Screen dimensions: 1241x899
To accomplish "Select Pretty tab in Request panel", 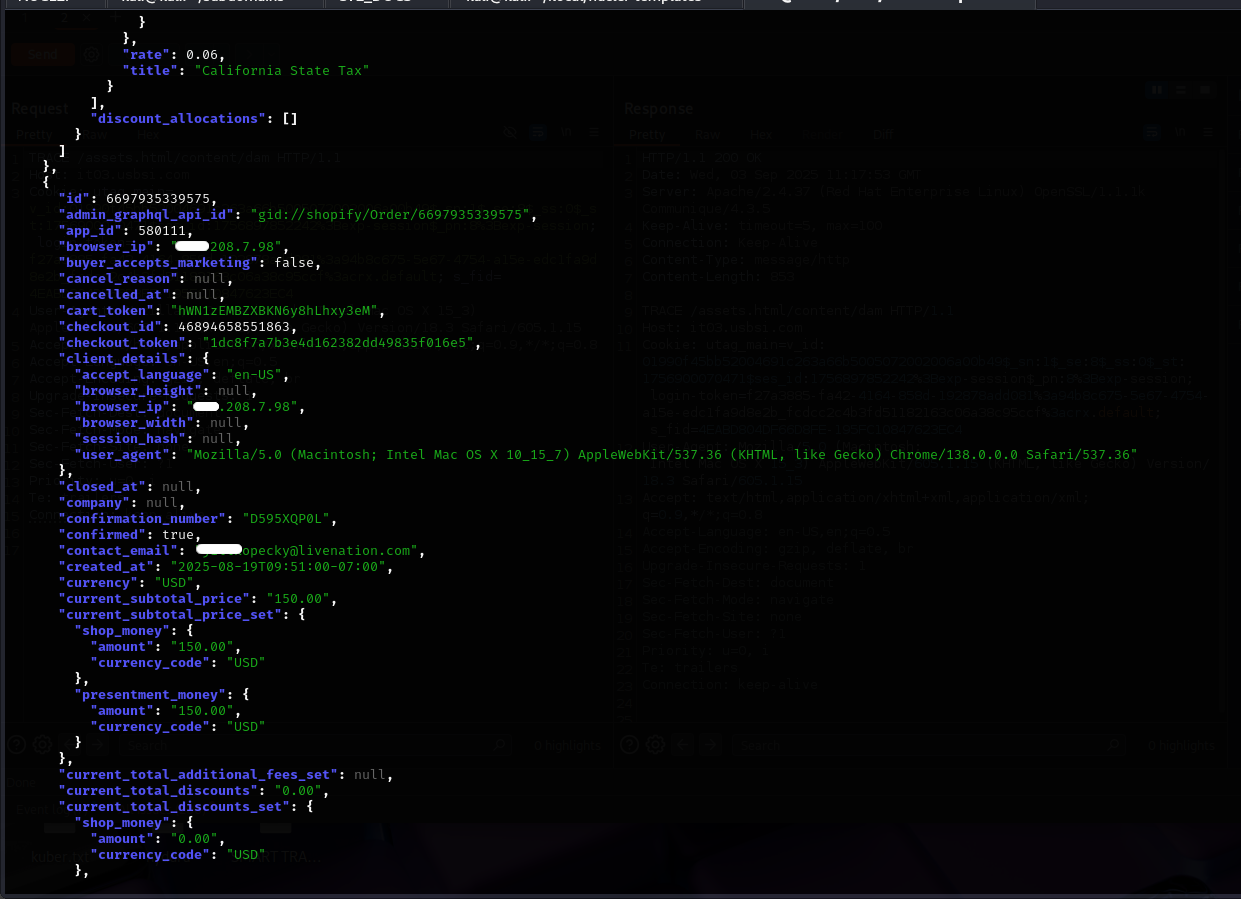I will pyautogui.click(x=34, y=134).
